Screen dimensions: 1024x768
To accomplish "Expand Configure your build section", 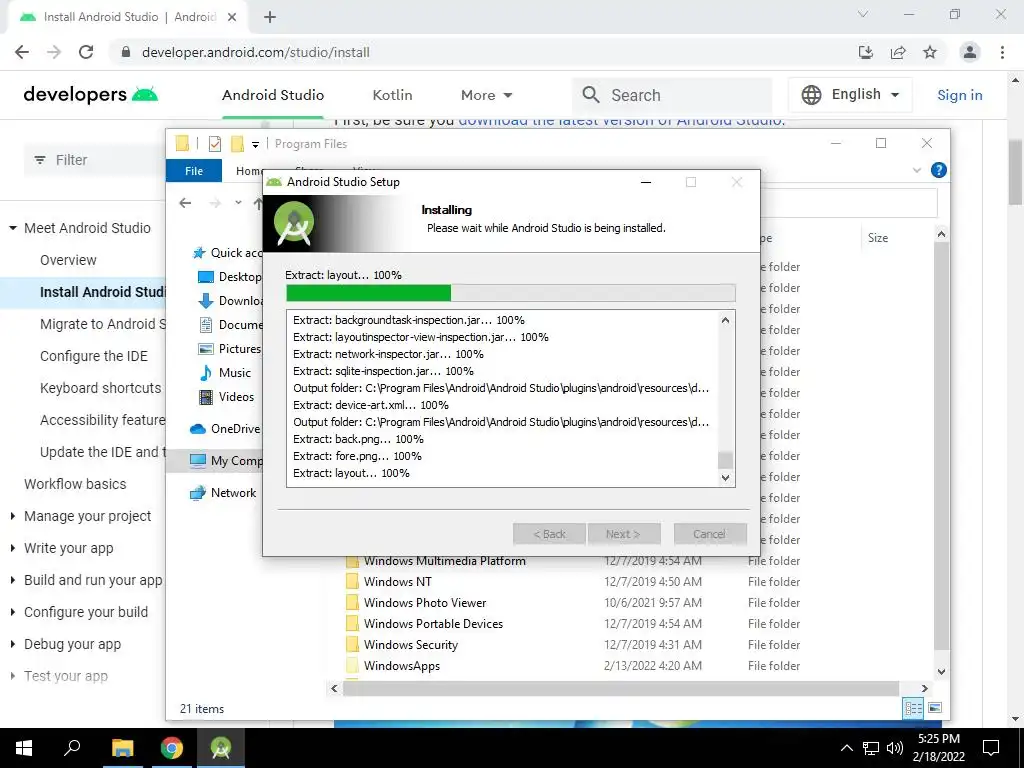I will click(x=12, y=613).
